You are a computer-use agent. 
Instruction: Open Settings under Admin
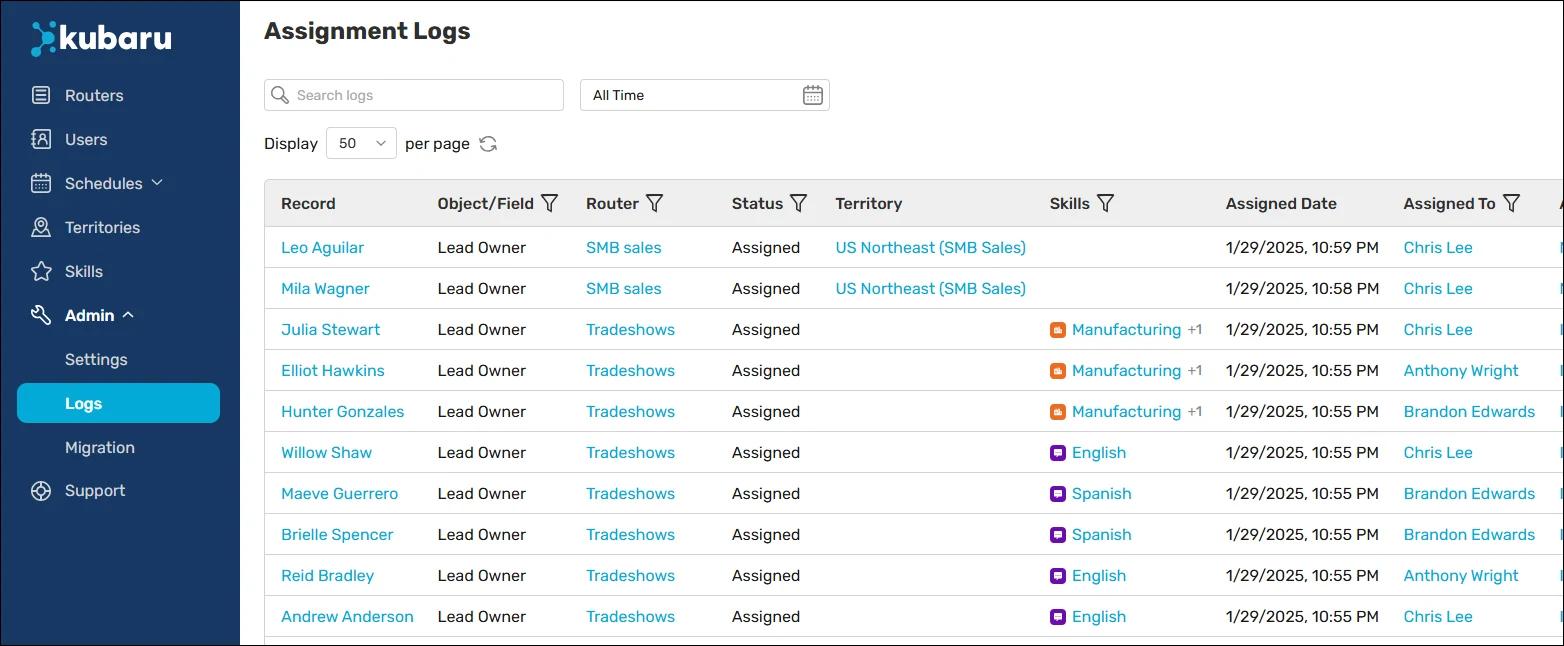point(96,360)
